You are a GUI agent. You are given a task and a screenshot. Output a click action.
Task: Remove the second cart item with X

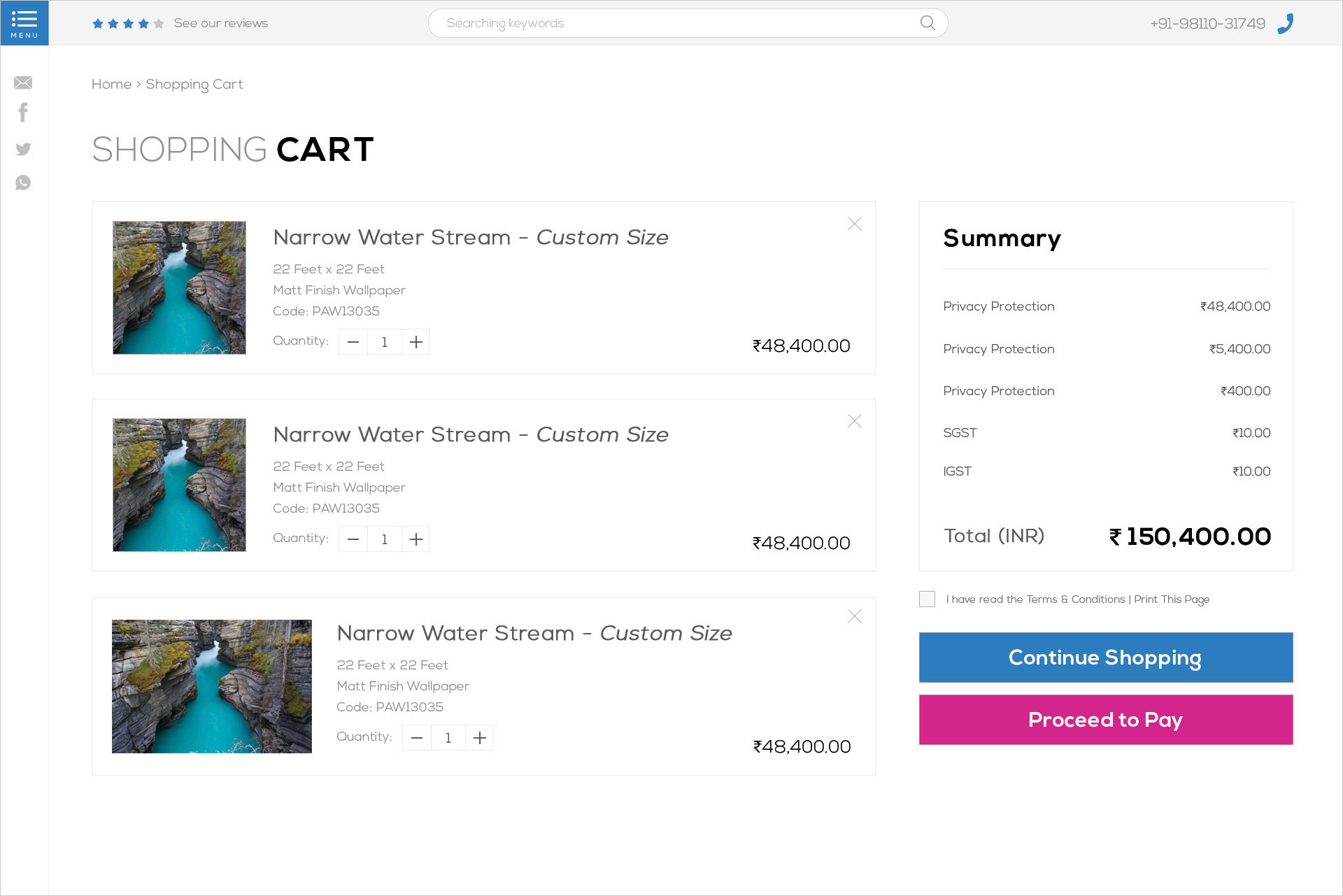pos(854,421)
